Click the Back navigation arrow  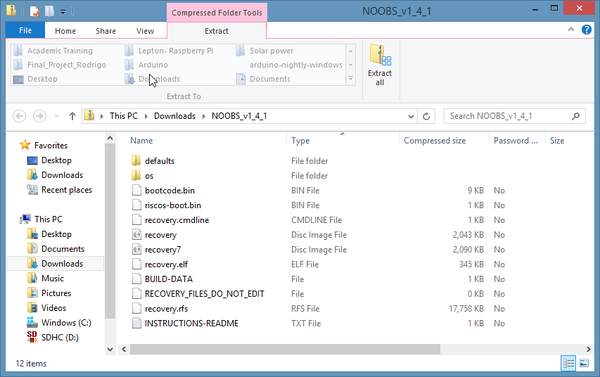tap(20, 116)
